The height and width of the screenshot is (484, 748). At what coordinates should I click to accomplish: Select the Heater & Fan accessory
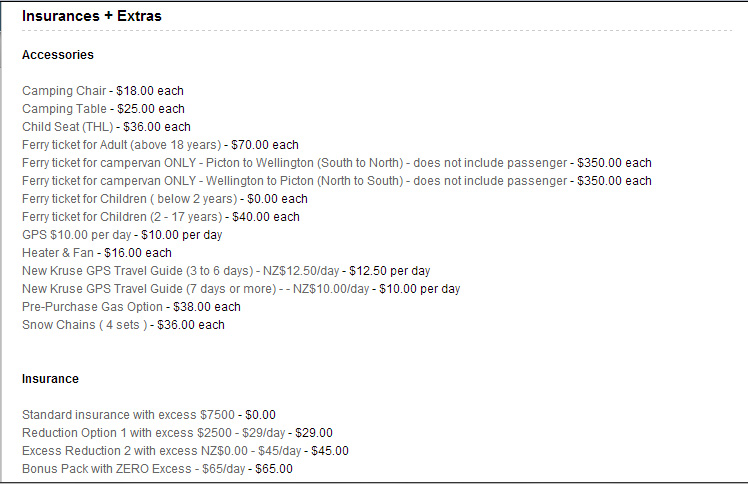58,253
